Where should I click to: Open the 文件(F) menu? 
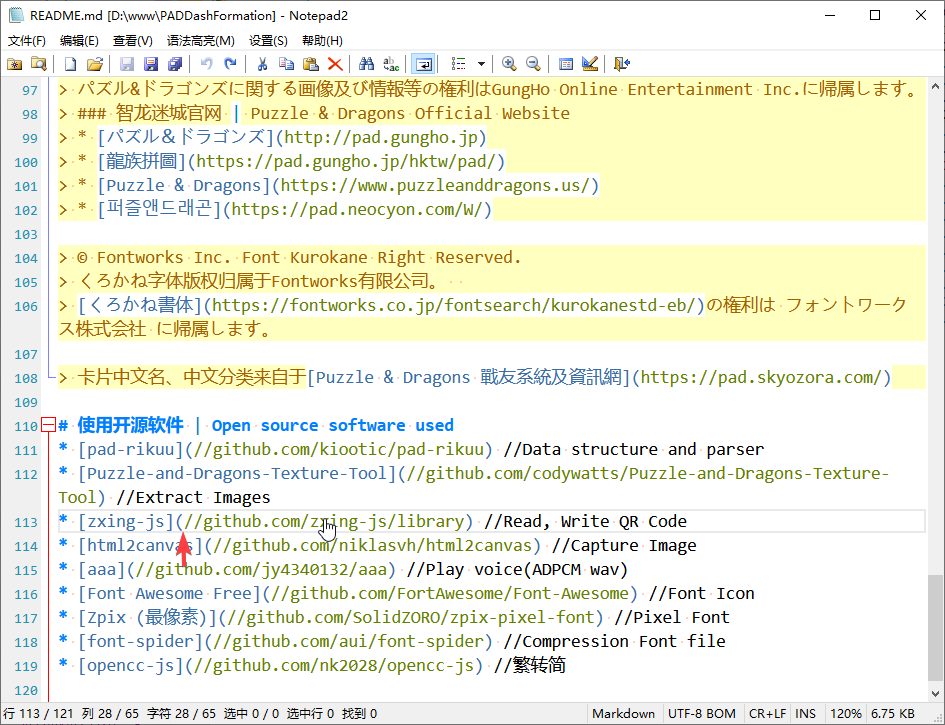pyautogui.click(x=27, y=40)
